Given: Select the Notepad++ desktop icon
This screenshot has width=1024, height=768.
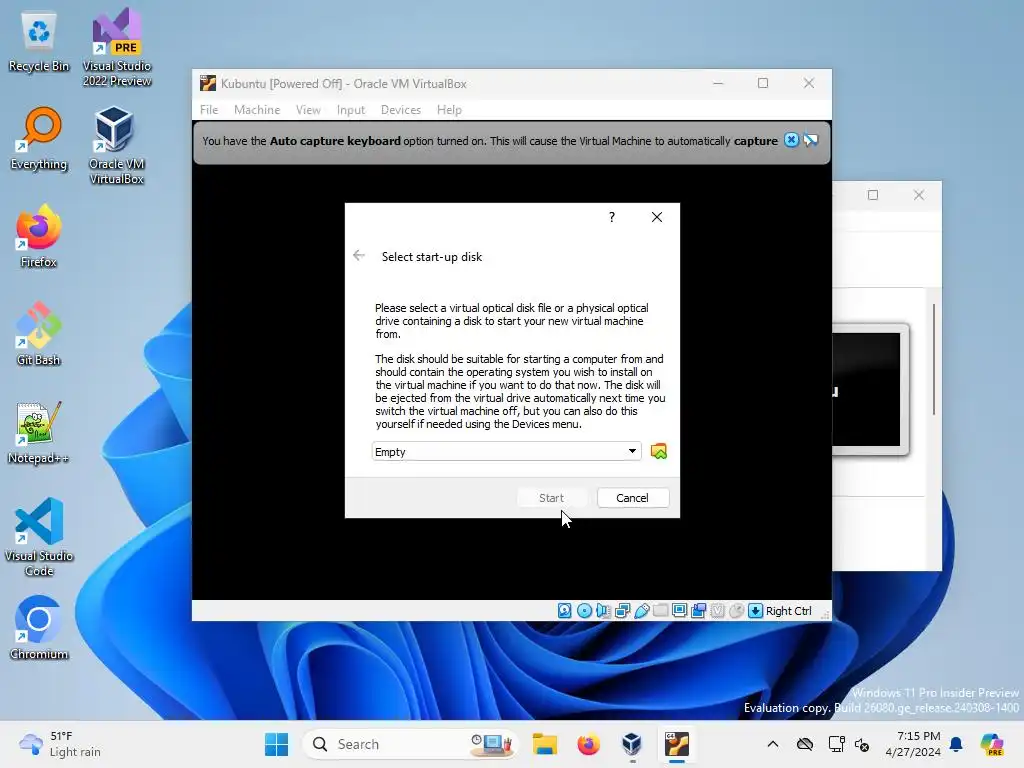Looking at the screenshot, I should 39,432.
